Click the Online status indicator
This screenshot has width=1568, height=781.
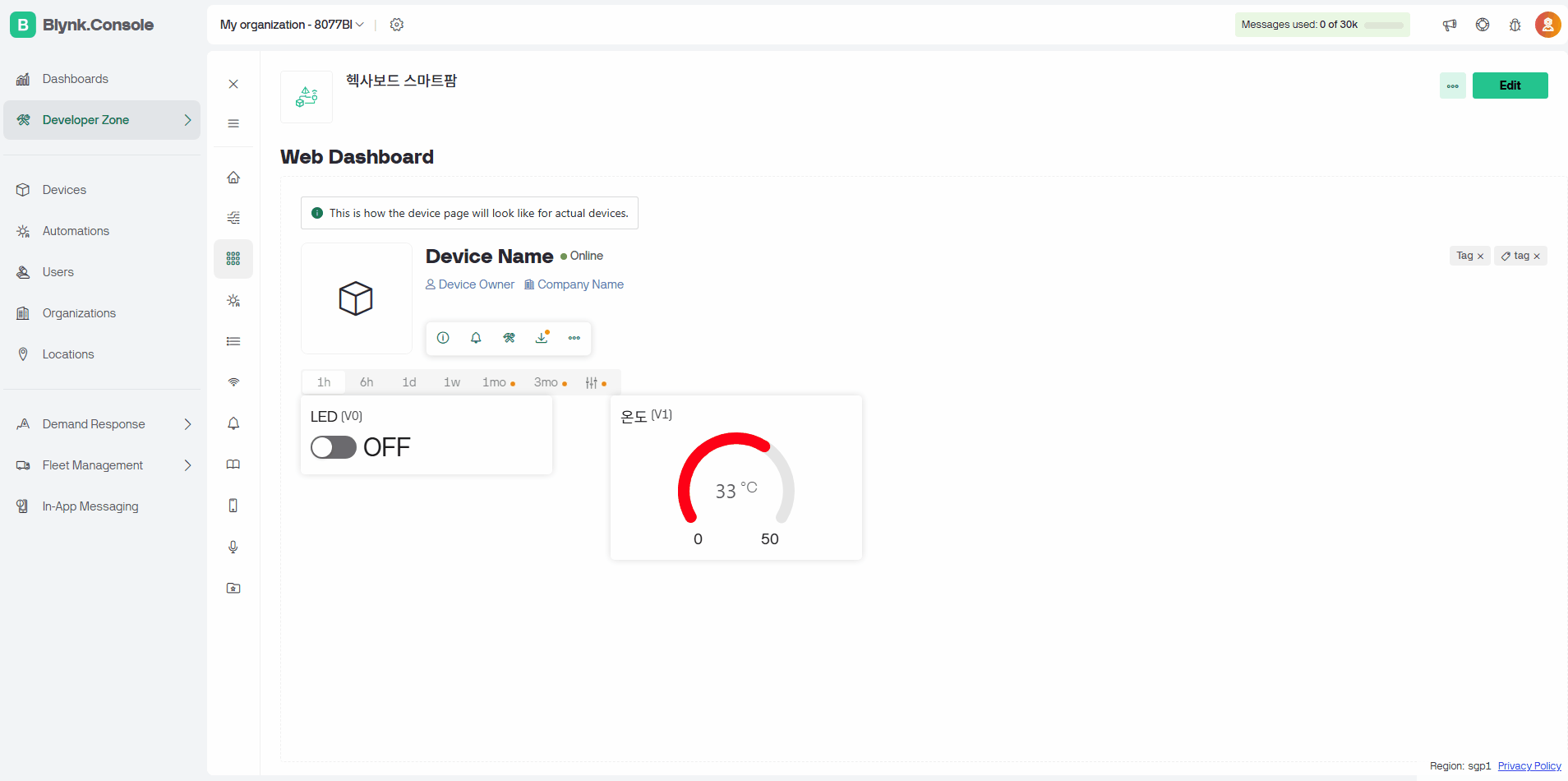pyautogui.click(x=582, y=256)
